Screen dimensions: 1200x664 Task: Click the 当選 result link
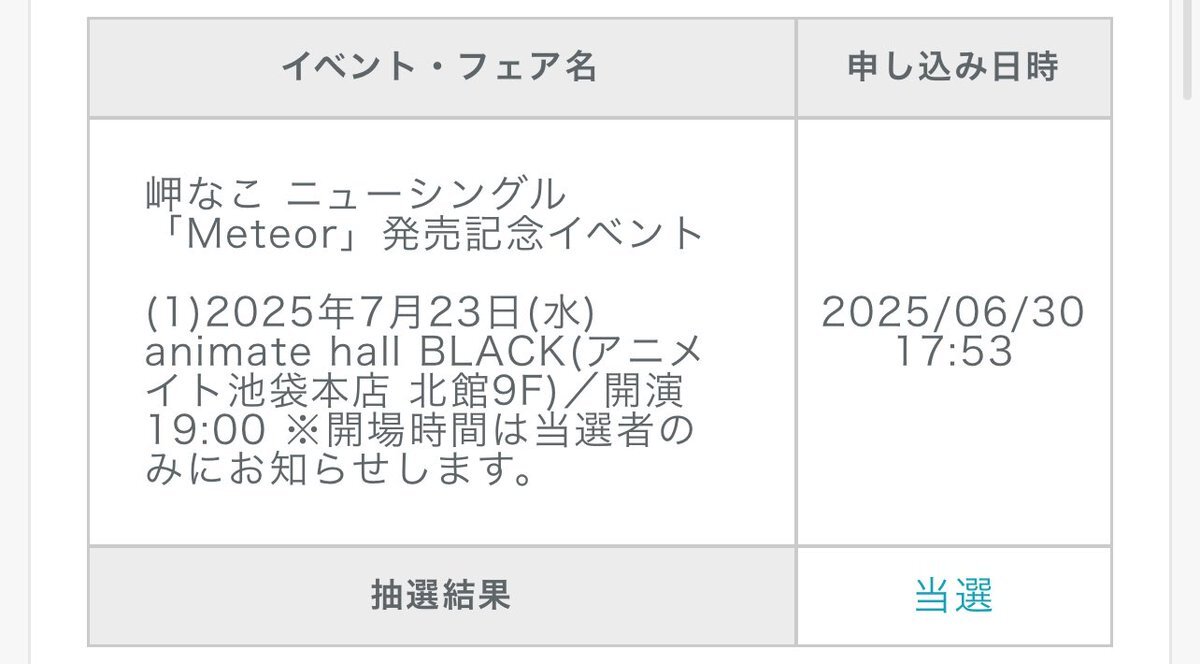(x=953, y=597)
